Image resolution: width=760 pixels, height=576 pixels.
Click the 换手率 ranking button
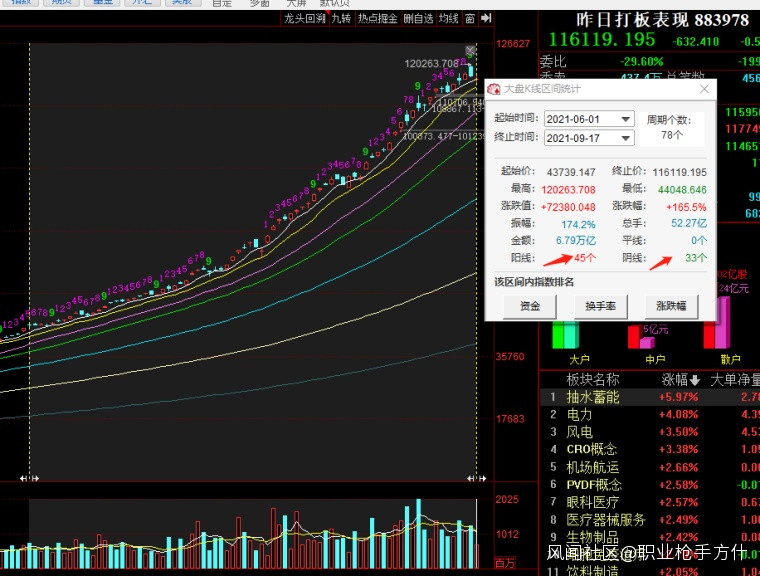coord(601,306)
